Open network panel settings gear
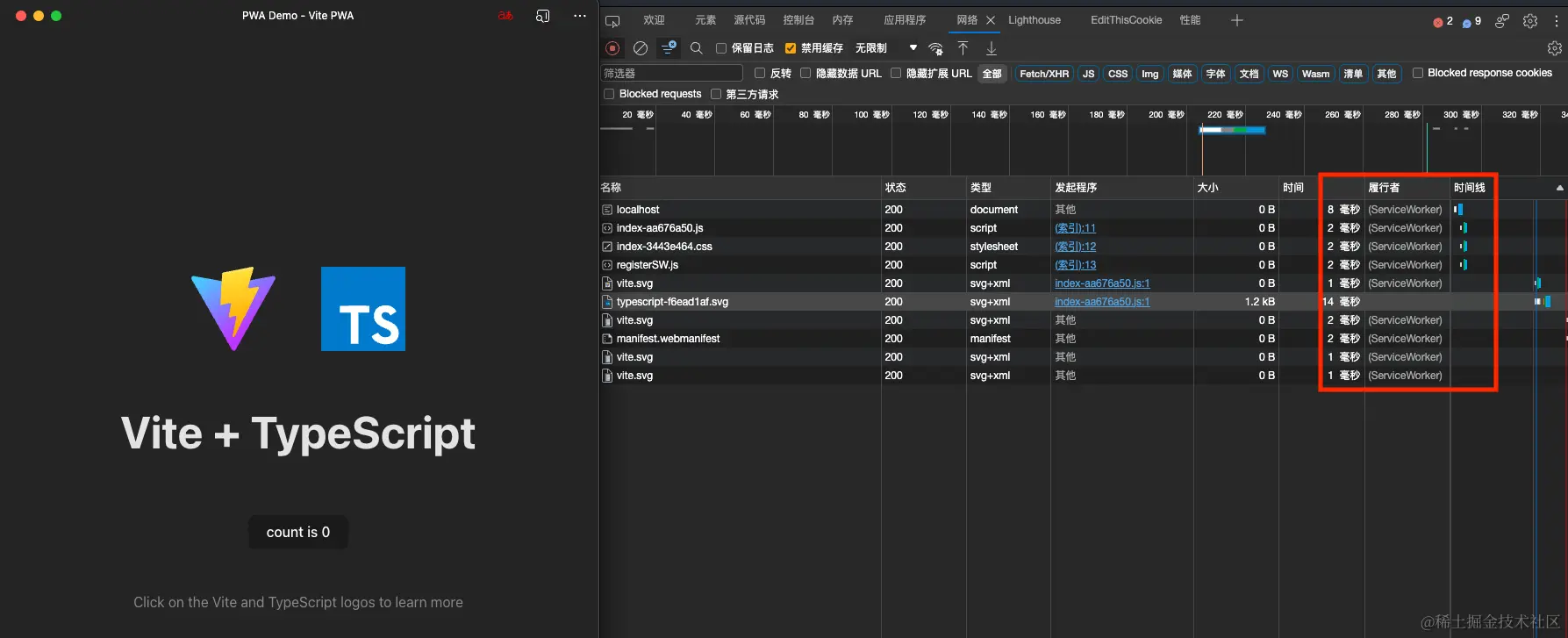The image size is (1568, 638). pos(1554,48)
